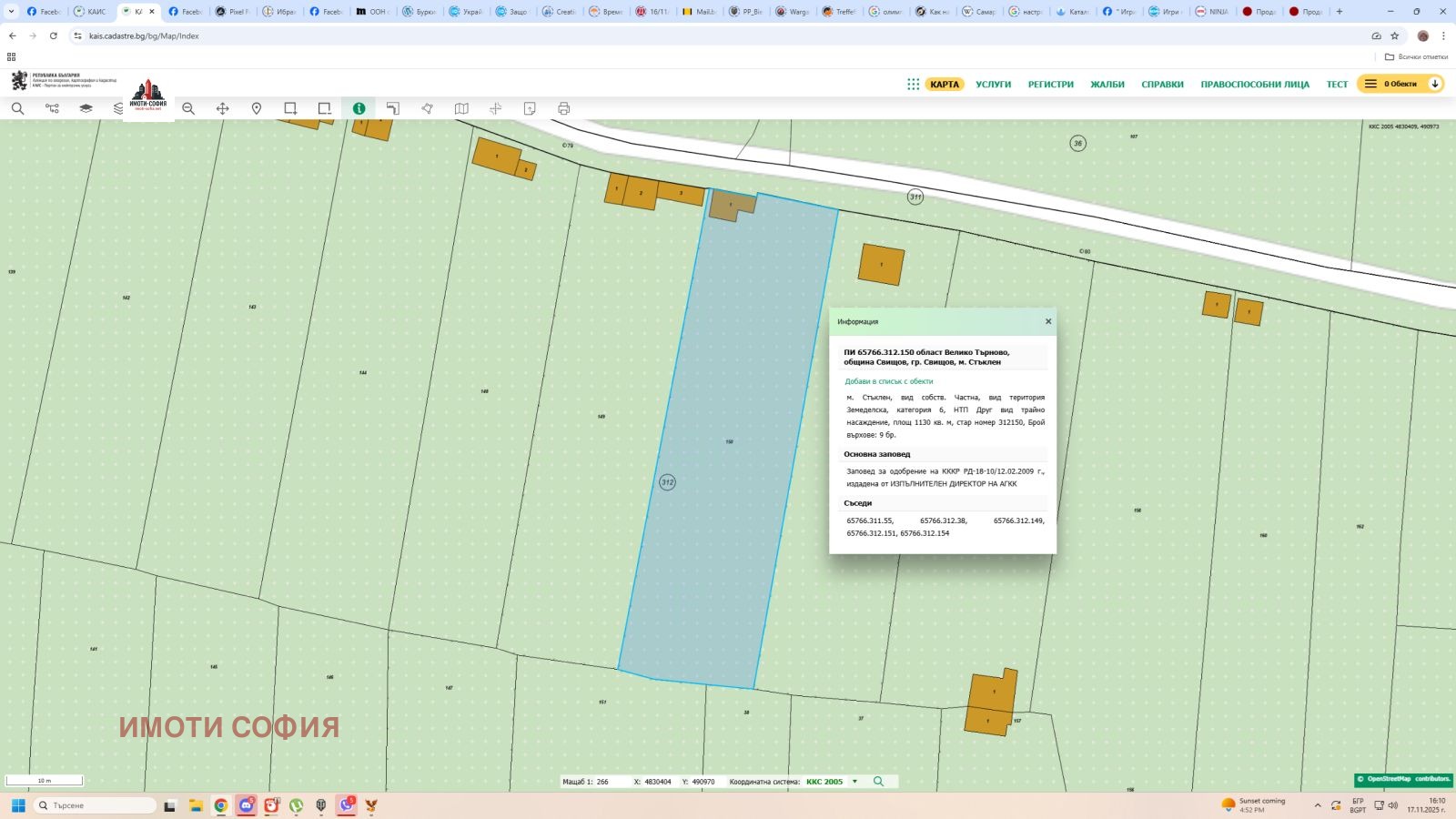
Task: Open the export page icon in toolbar
Action: (x=530, y=108)
